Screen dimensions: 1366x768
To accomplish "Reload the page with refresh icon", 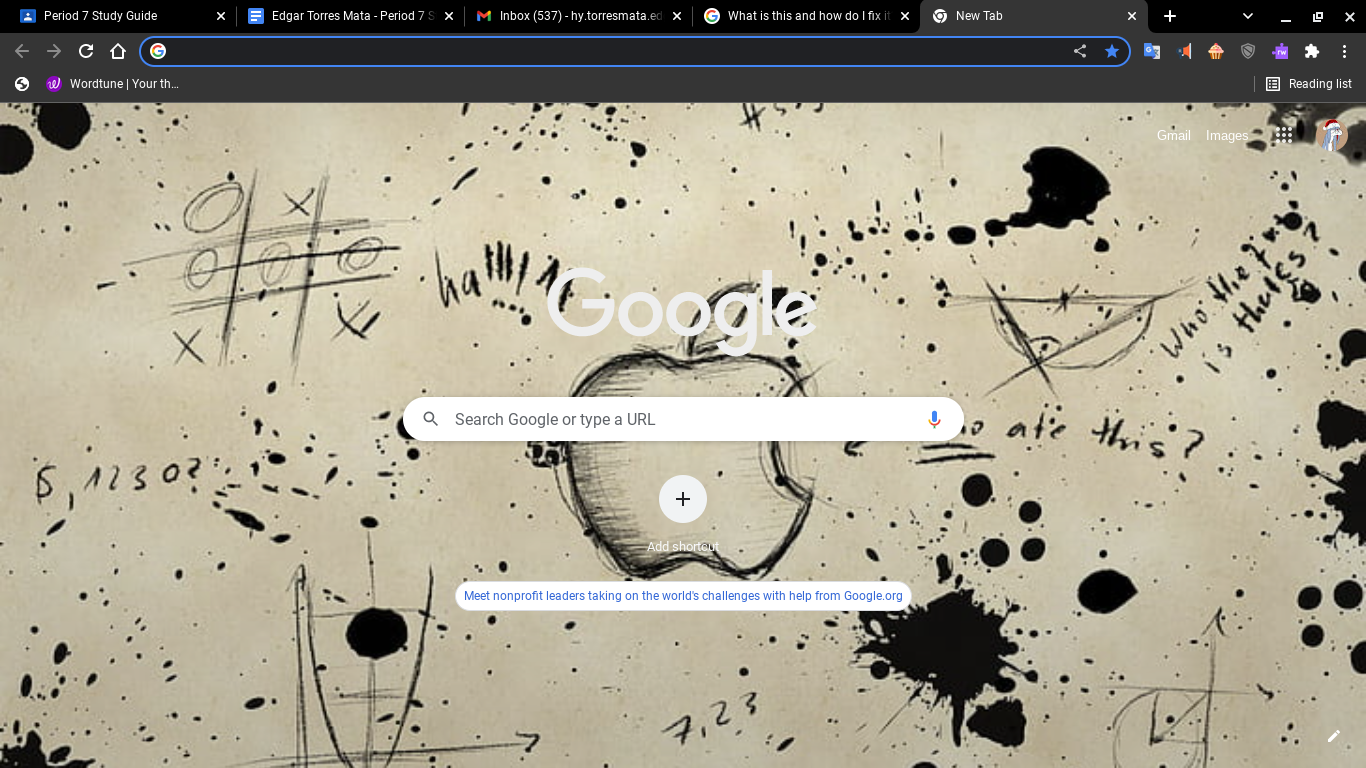I will pos(86,51).
